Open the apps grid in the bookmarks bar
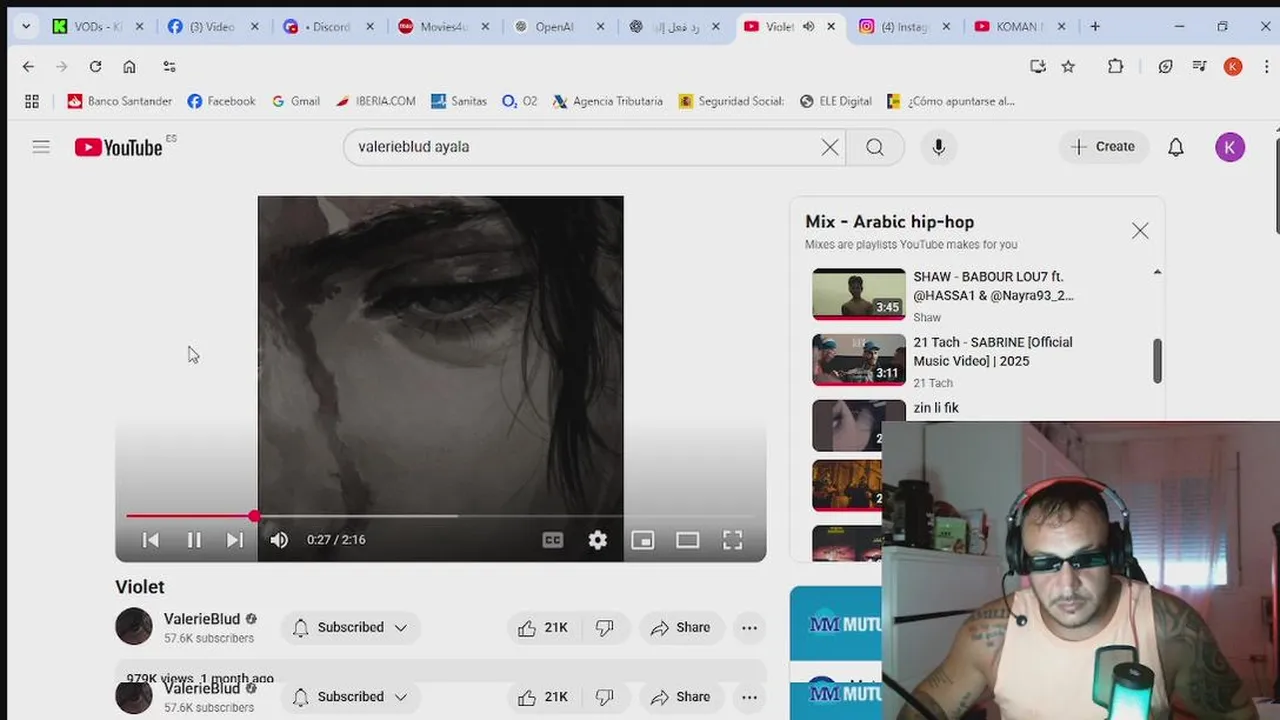 click(32, 101)
